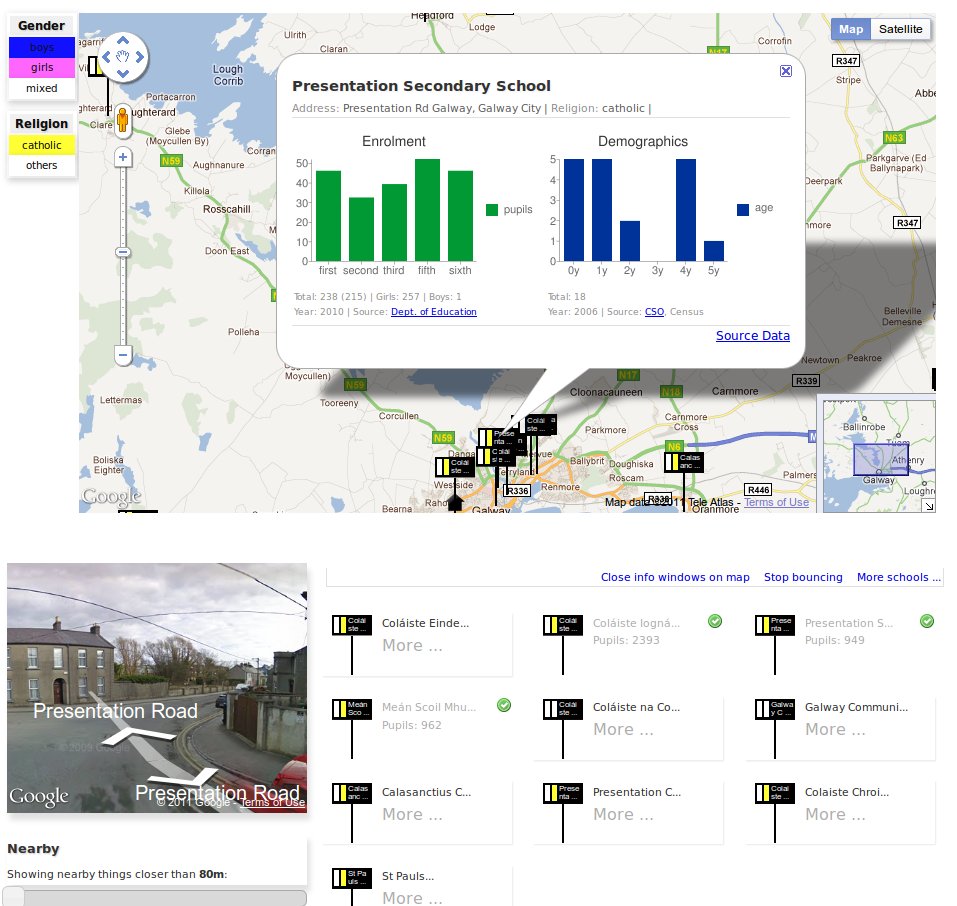Open Meán Scoil Mhu... school card icon
This screenshot has height=906, width=957.
point(352,709)
